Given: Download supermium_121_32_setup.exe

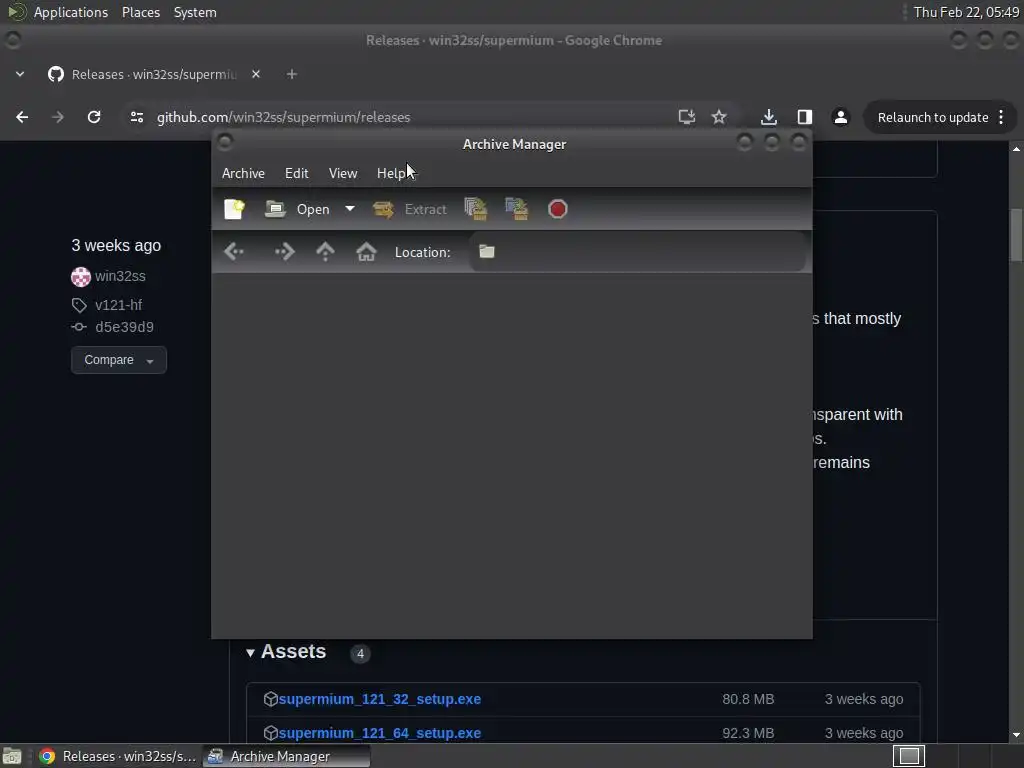Looking at the screenshot, I should (379, 699).
